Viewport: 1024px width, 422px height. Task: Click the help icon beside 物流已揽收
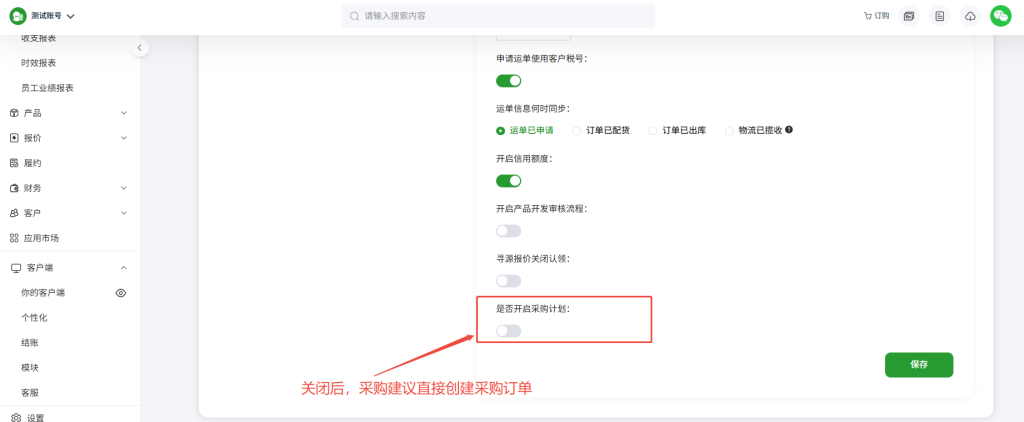[x=790, y=130]
